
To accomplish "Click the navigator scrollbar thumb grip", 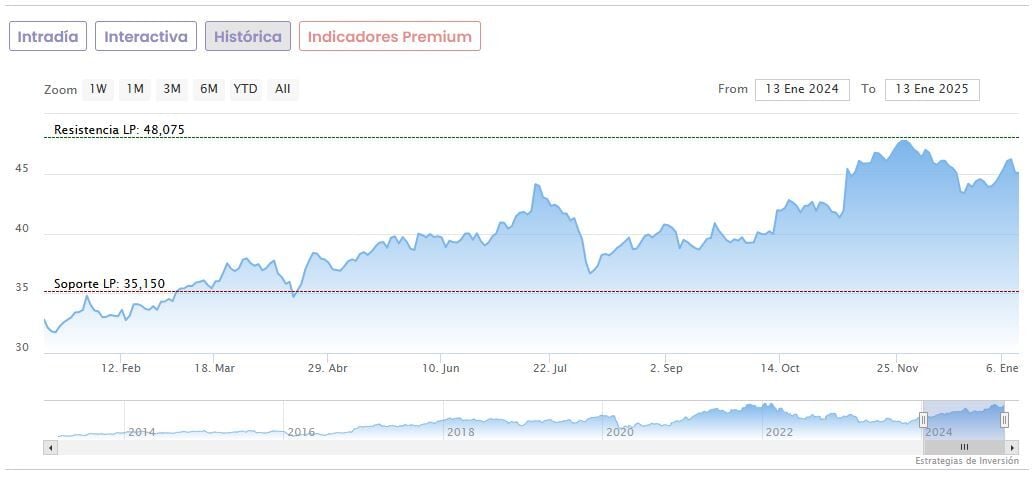I will pos(964,447).
